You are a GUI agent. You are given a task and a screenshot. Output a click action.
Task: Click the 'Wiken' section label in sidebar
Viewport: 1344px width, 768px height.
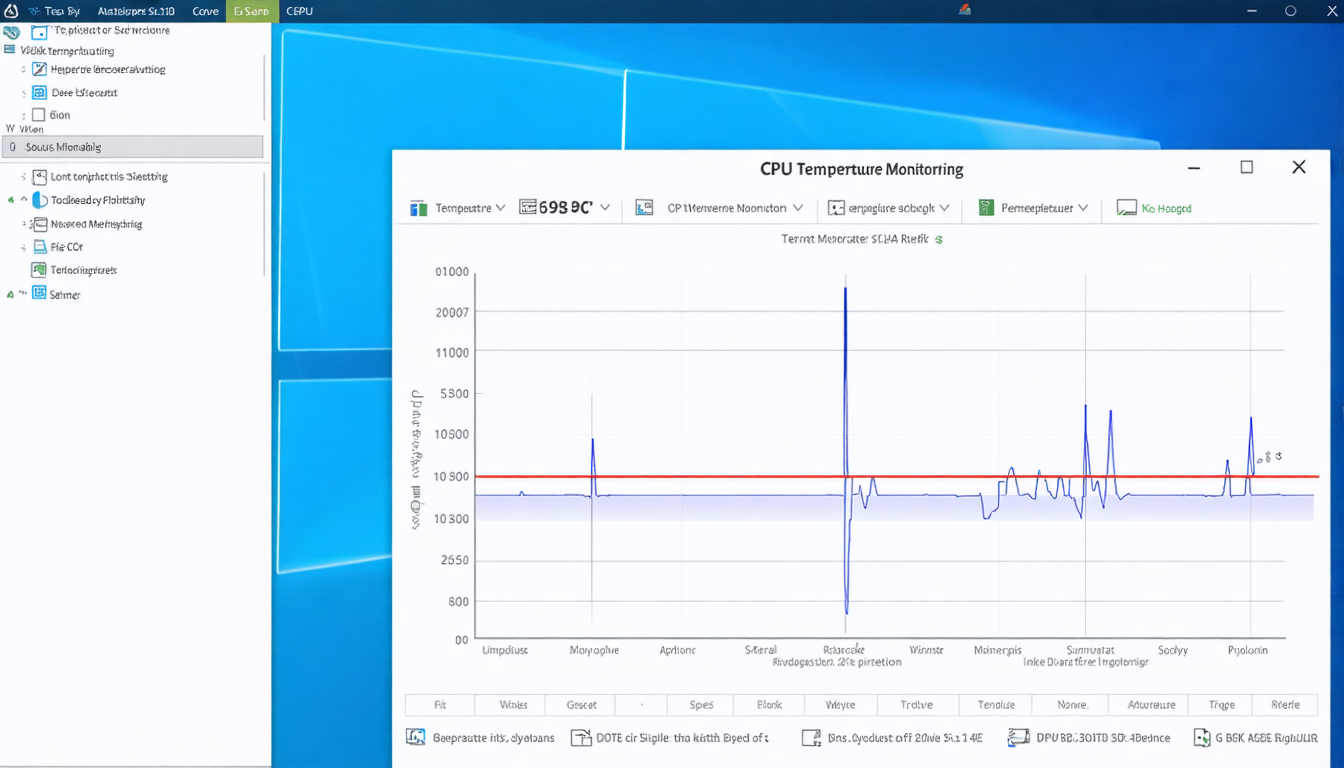click(31, 129)
